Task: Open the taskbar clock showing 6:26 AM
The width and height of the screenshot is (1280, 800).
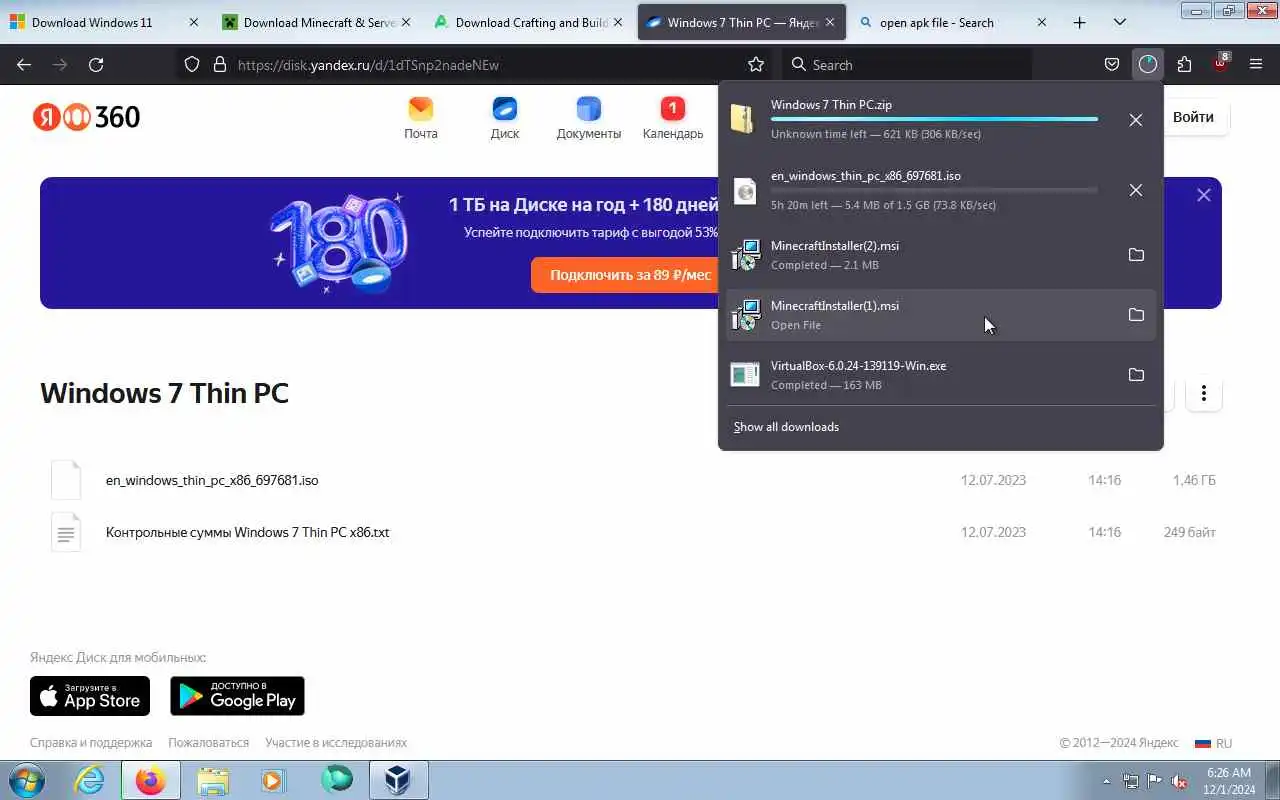Action: tap(1228, 780)
